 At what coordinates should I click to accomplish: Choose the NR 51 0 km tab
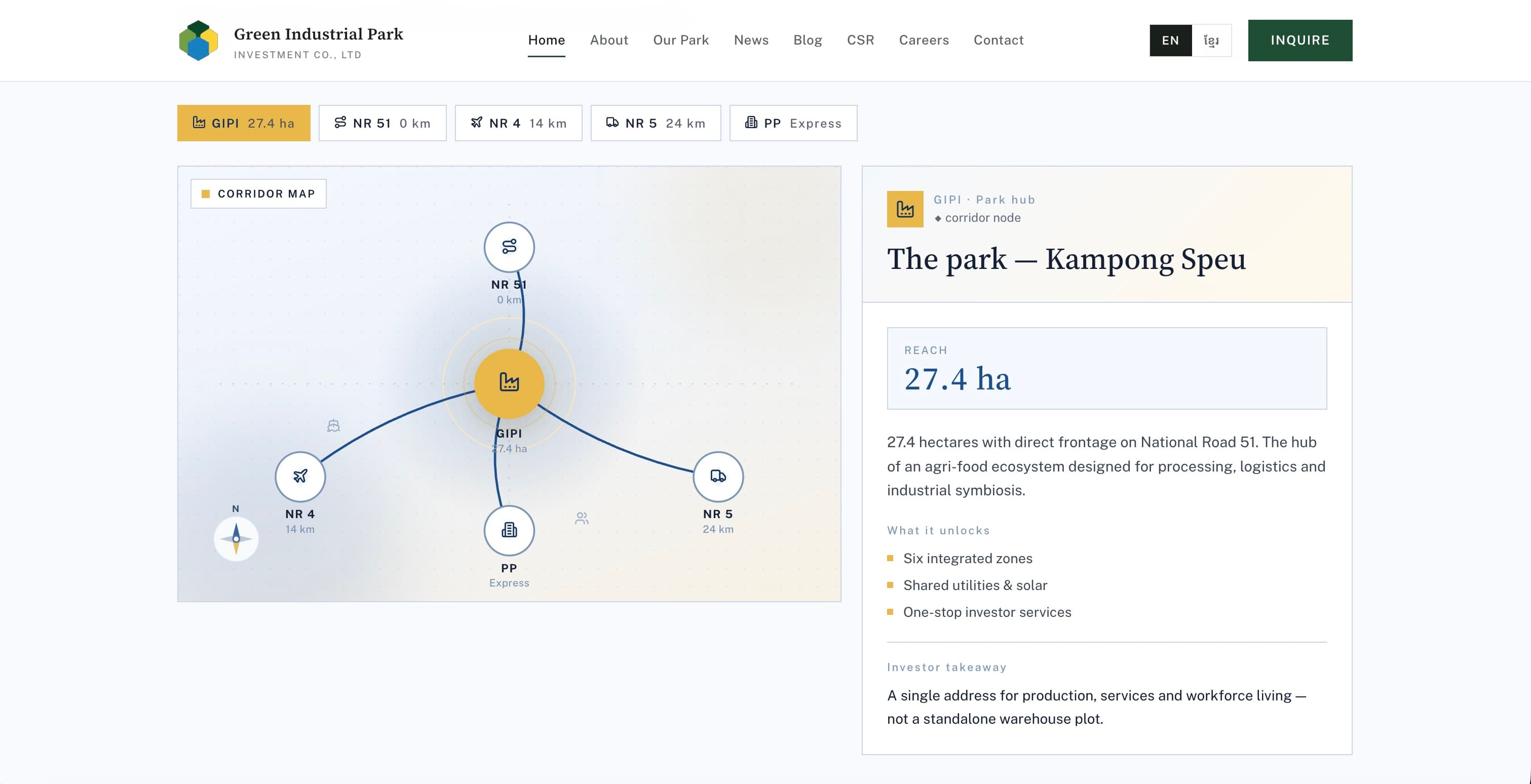tap(382, 123)
